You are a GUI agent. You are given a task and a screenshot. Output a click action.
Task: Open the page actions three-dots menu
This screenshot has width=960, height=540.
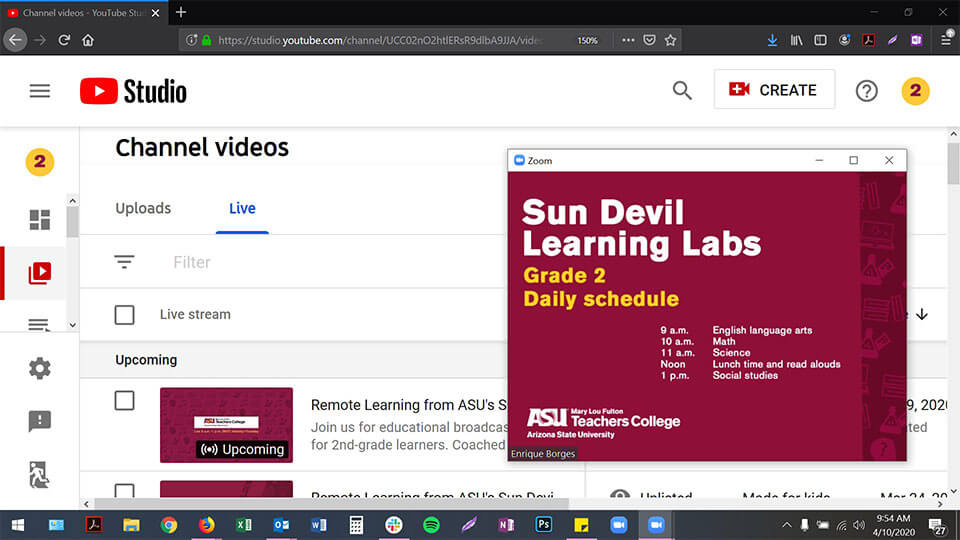pyautogui.click(x=628, y=40)
